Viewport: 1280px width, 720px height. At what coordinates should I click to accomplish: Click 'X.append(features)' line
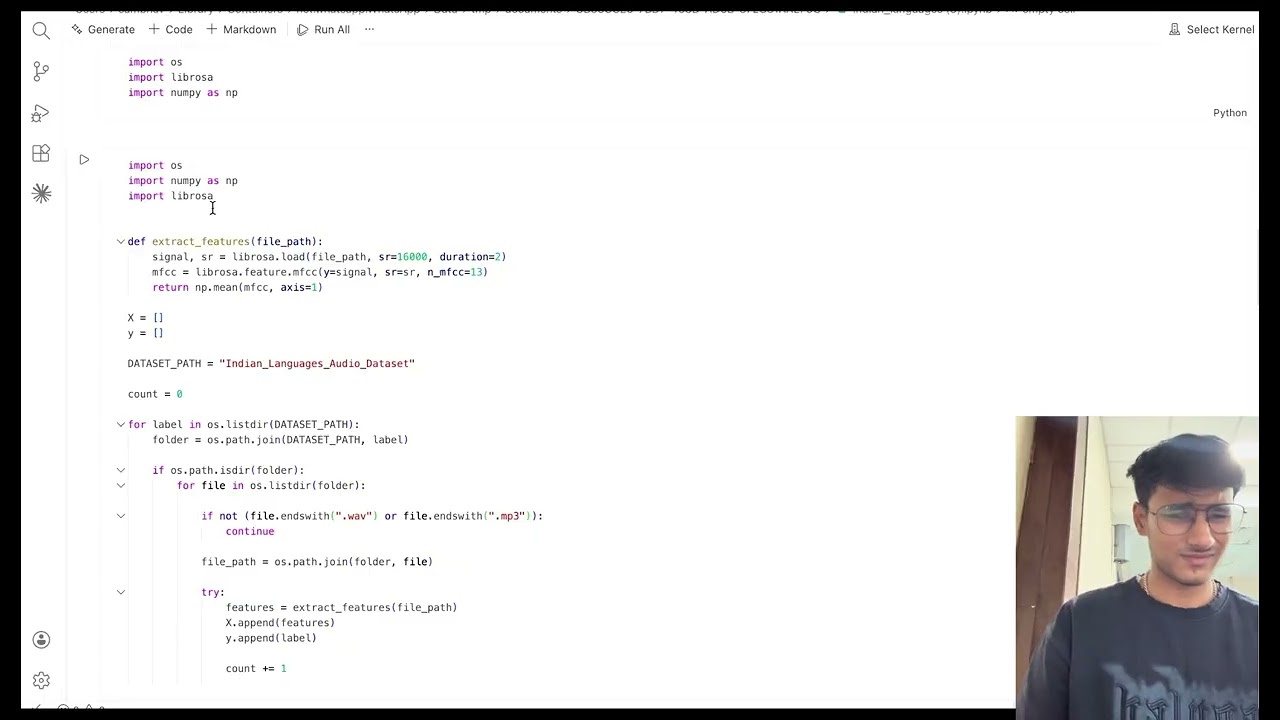(x=280, y=623)
